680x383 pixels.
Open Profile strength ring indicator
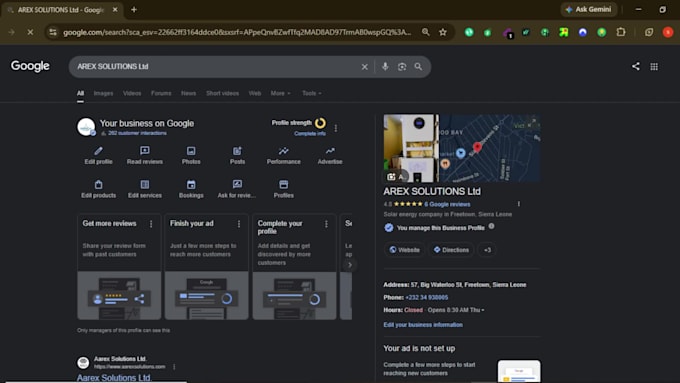click(x=320, y=123)
